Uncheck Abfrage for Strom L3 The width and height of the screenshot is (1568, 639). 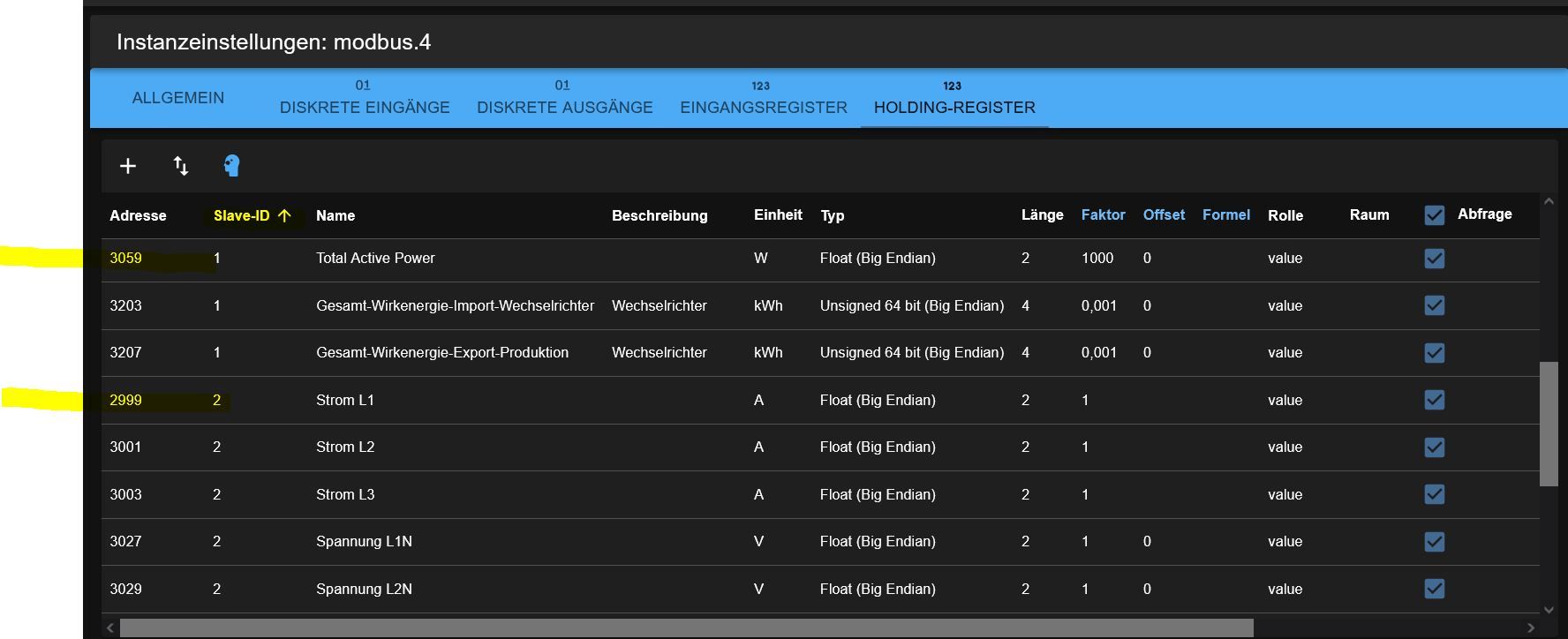1435,494
